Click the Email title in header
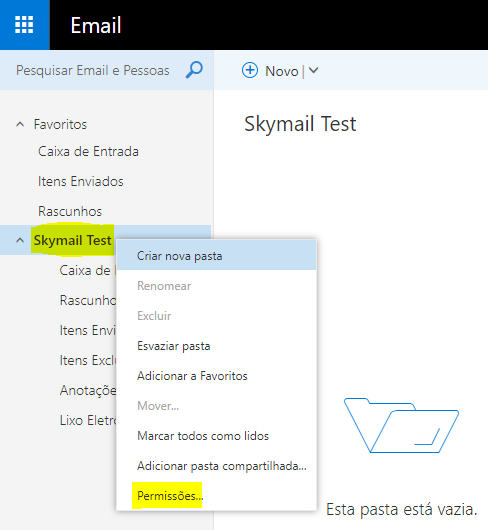The width and height of the screenshot is (488, 530). [x=96, y=25]
